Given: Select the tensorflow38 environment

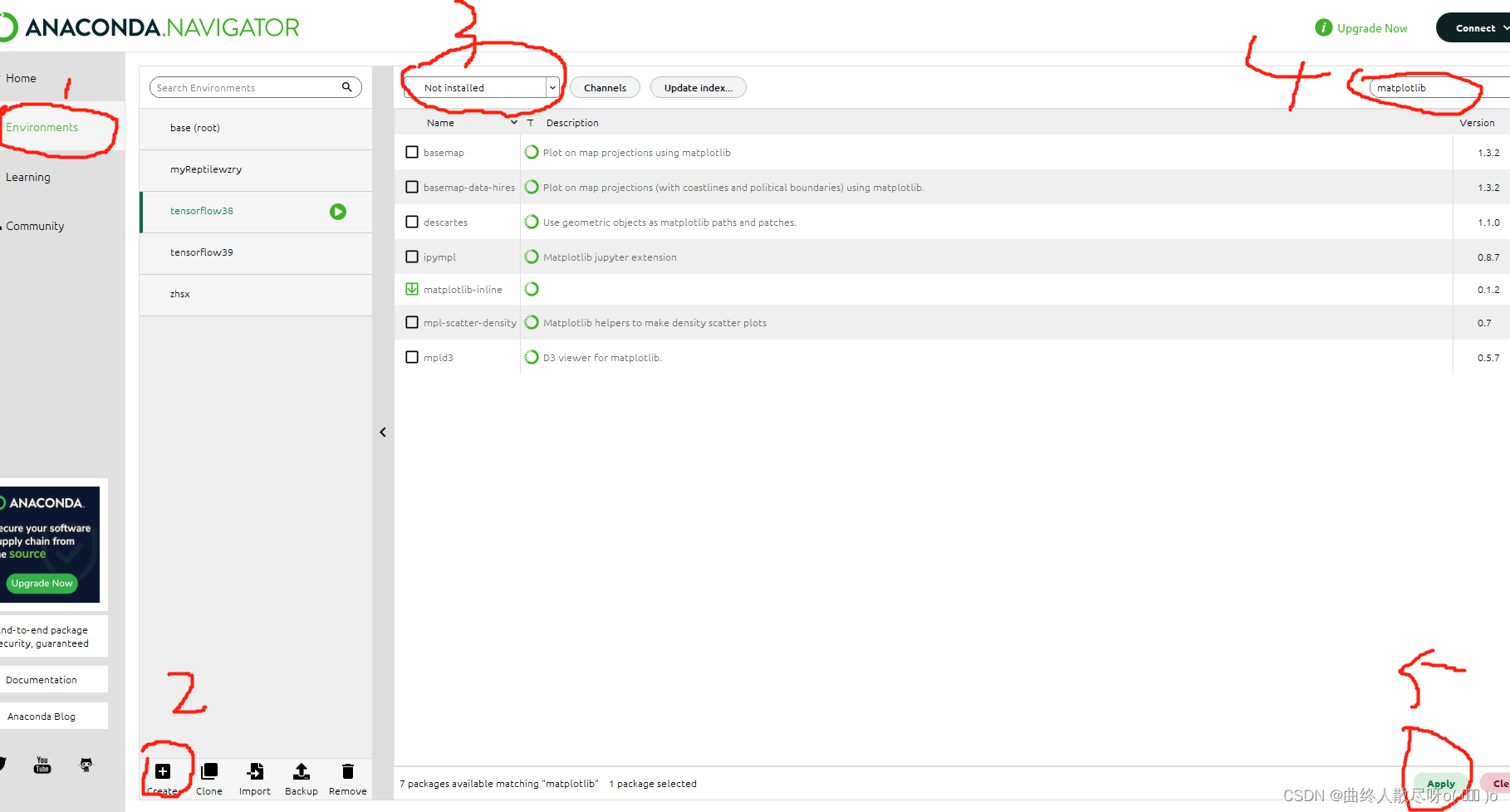Looking at the screenshot, I should coord(256,212).
